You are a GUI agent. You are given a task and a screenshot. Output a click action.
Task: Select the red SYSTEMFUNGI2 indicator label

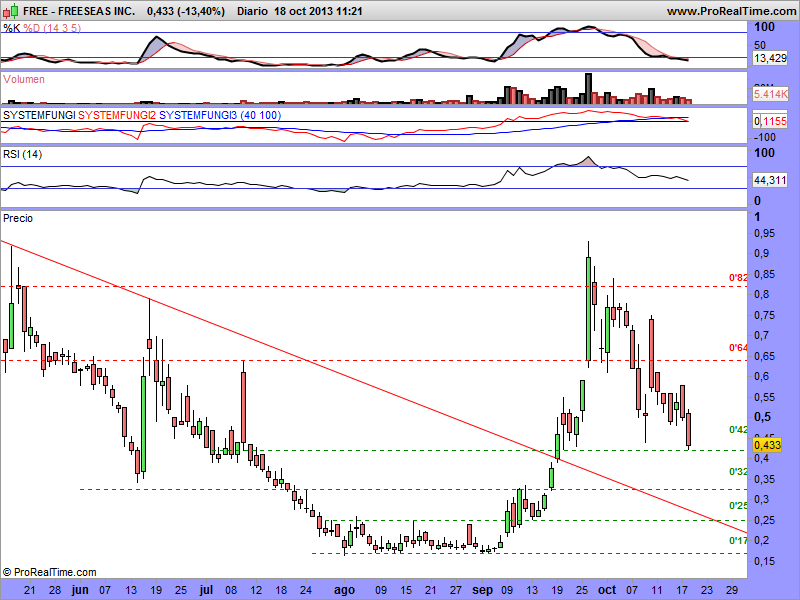[x=117, y=115]
